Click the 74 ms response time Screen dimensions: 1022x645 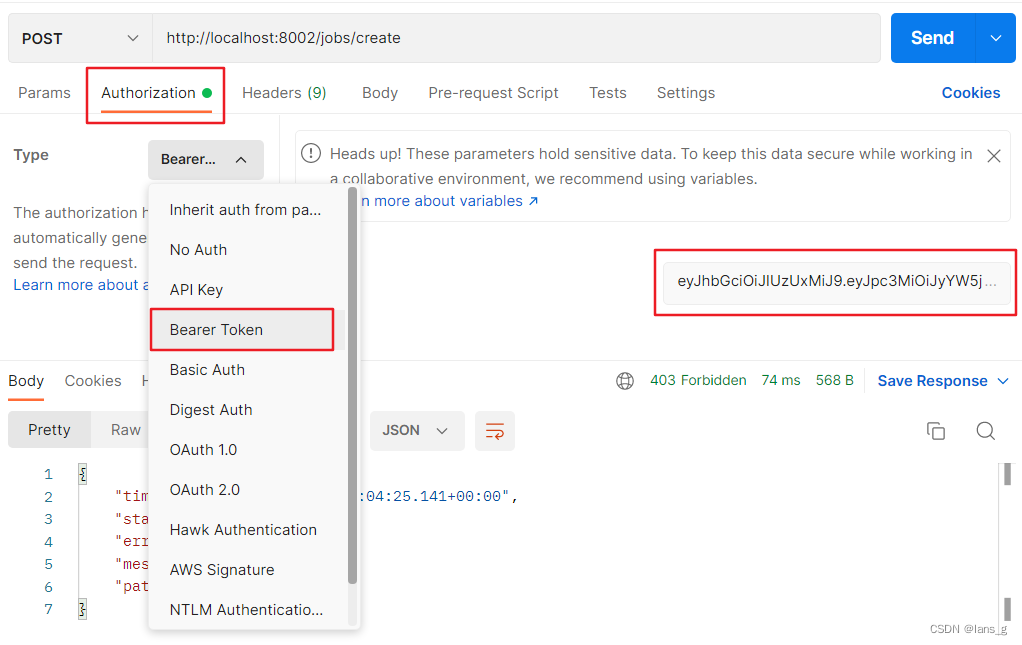[781, 380]
